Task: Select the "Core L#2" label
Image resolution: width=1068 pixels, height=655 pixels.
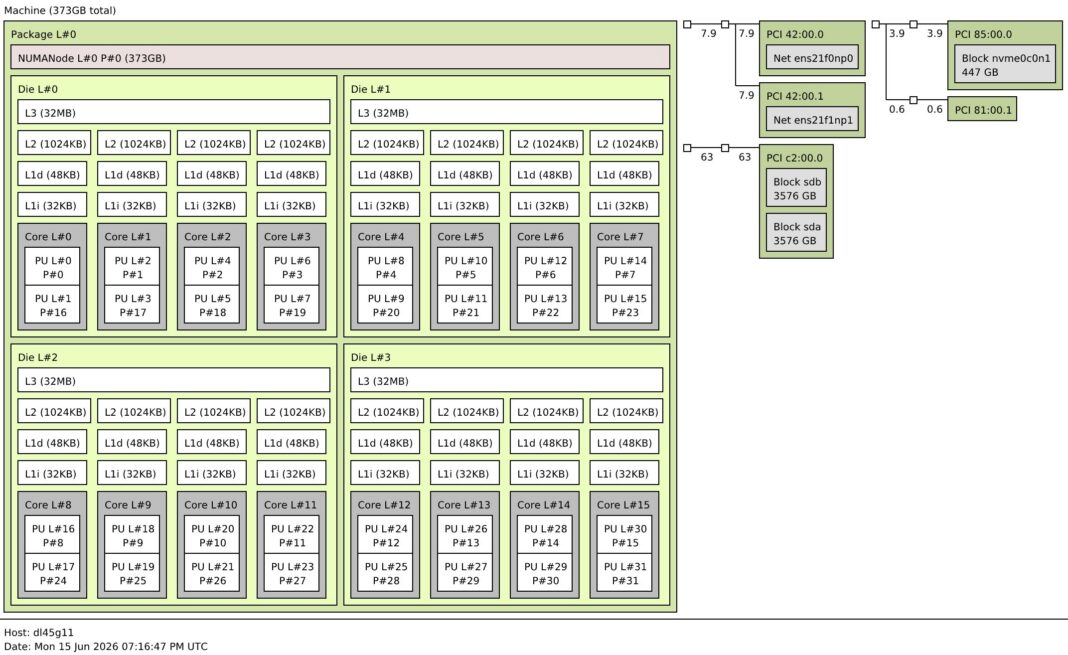Action: tap(207, 237)
